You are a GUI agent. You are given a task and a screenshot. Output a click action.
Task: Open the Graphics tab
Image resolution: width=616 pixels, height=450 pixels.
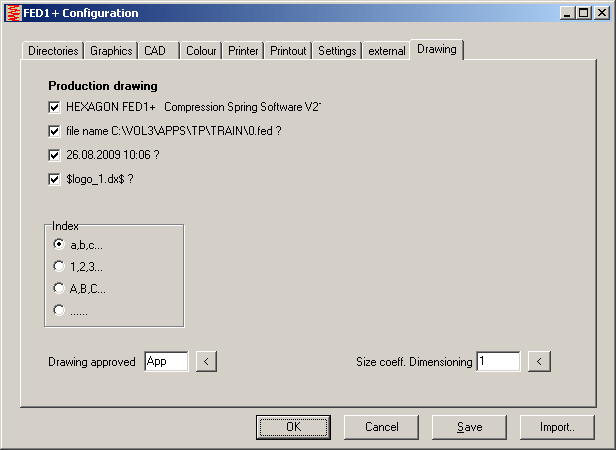111,51
